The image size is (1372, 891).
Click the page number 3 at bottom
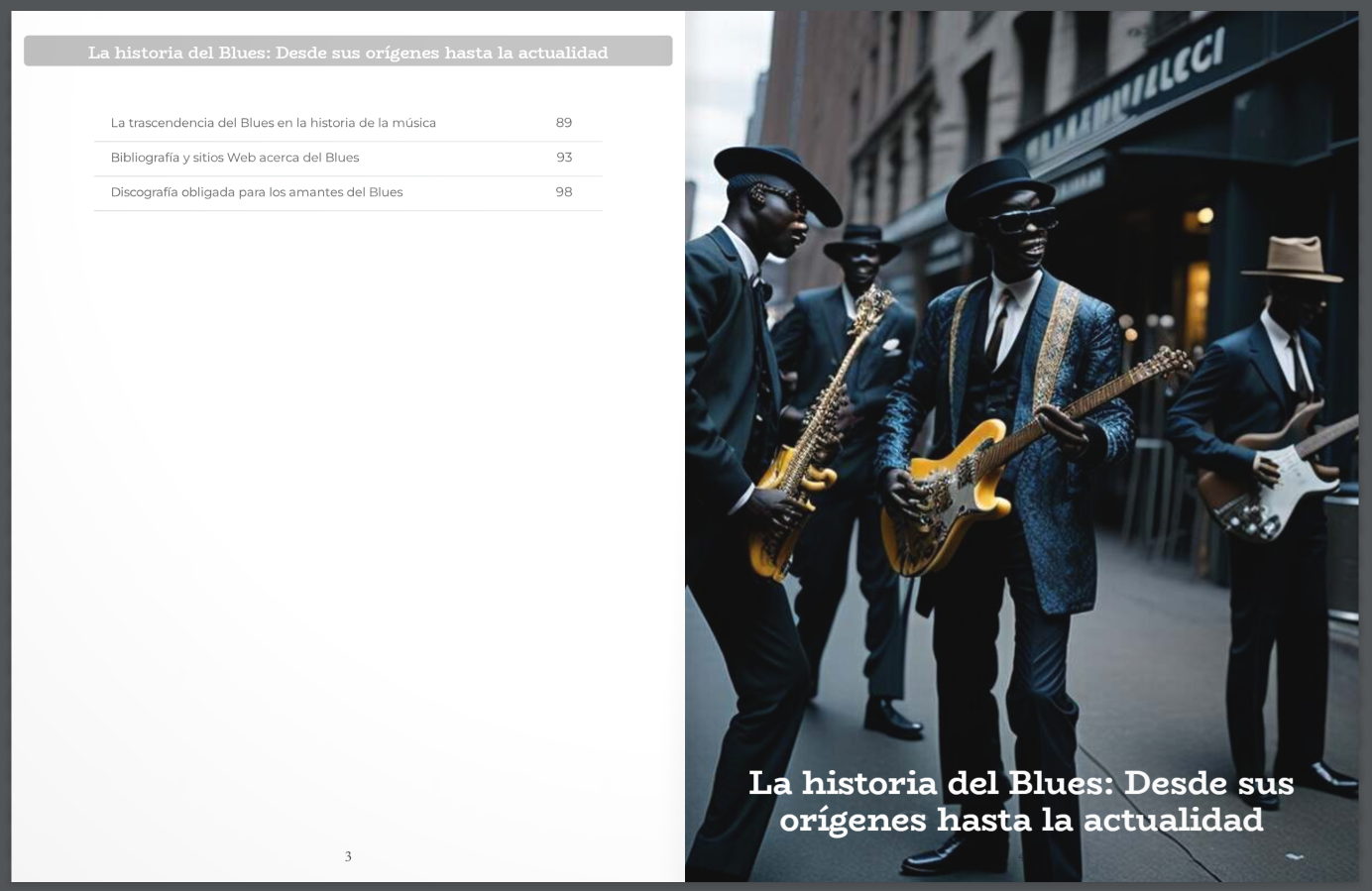(348, 856)
